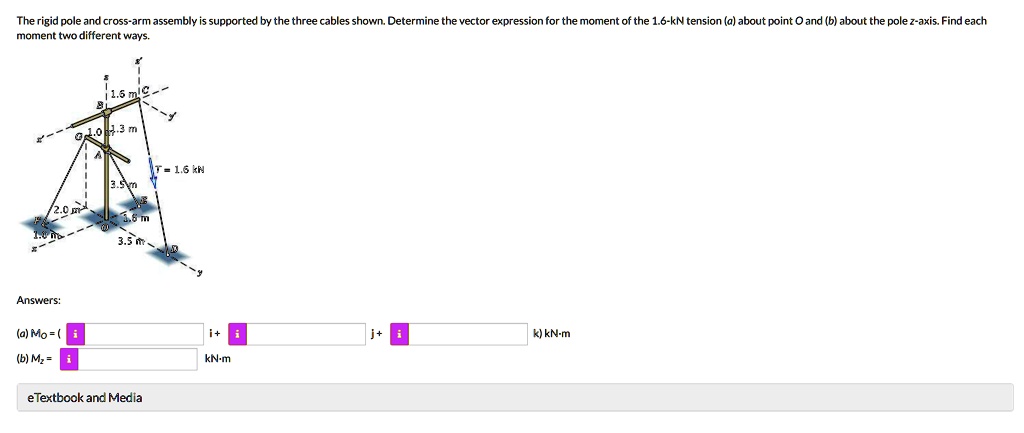1024x433 pixels.
Task: Click info icon before the k-component field
Action: (x=400, y=334)
